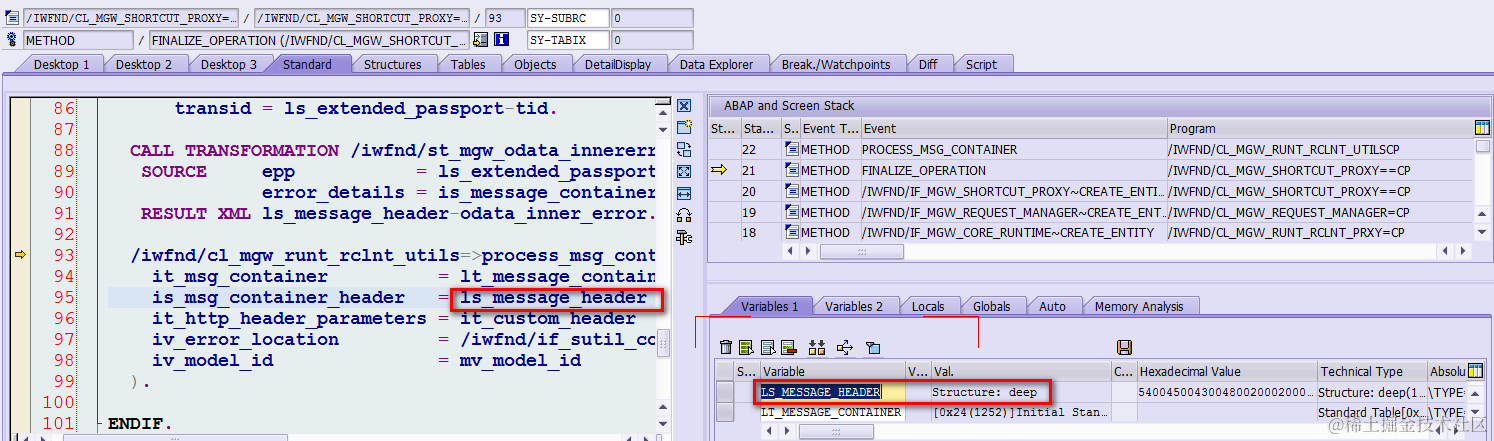
Task: Close the tool using the X side icon
Action: pos(684,106)
